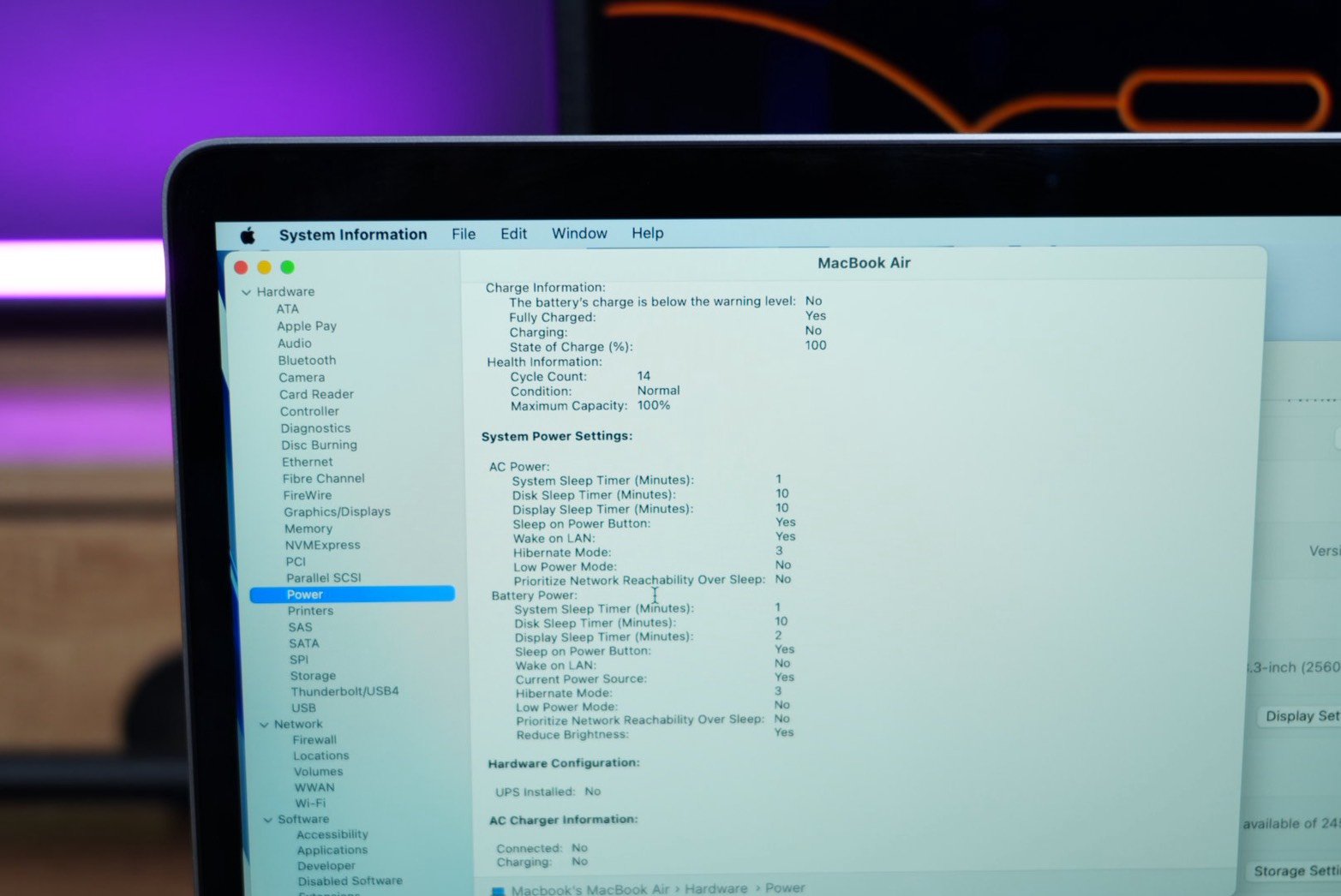Image resolution: width=1341 pixels, height=896 pixels.
Task: Click the yellow minimize window button
Action: click(x=264, y=267)
